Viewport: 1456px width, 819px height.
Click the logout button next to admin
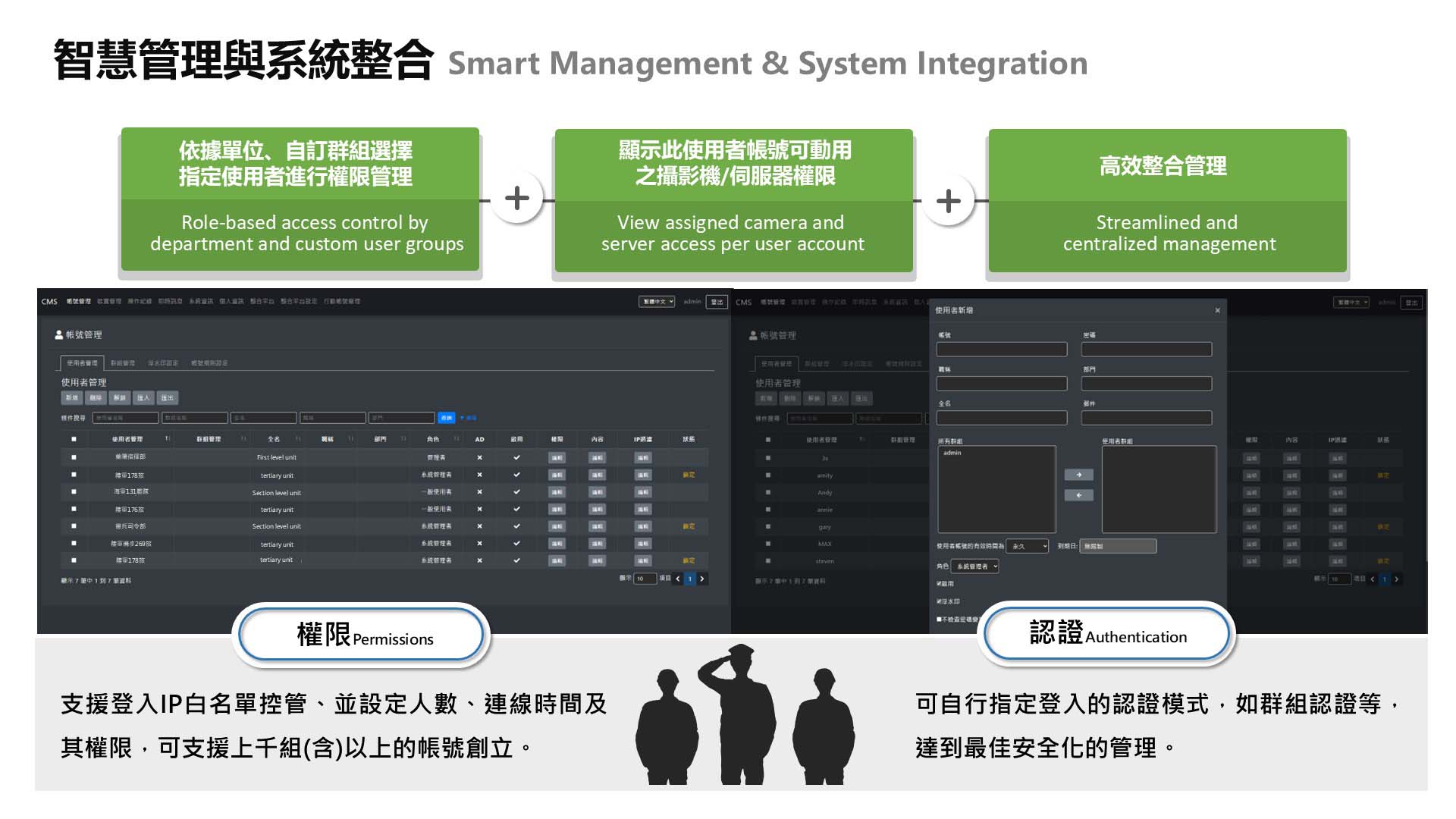coord(716,302)
